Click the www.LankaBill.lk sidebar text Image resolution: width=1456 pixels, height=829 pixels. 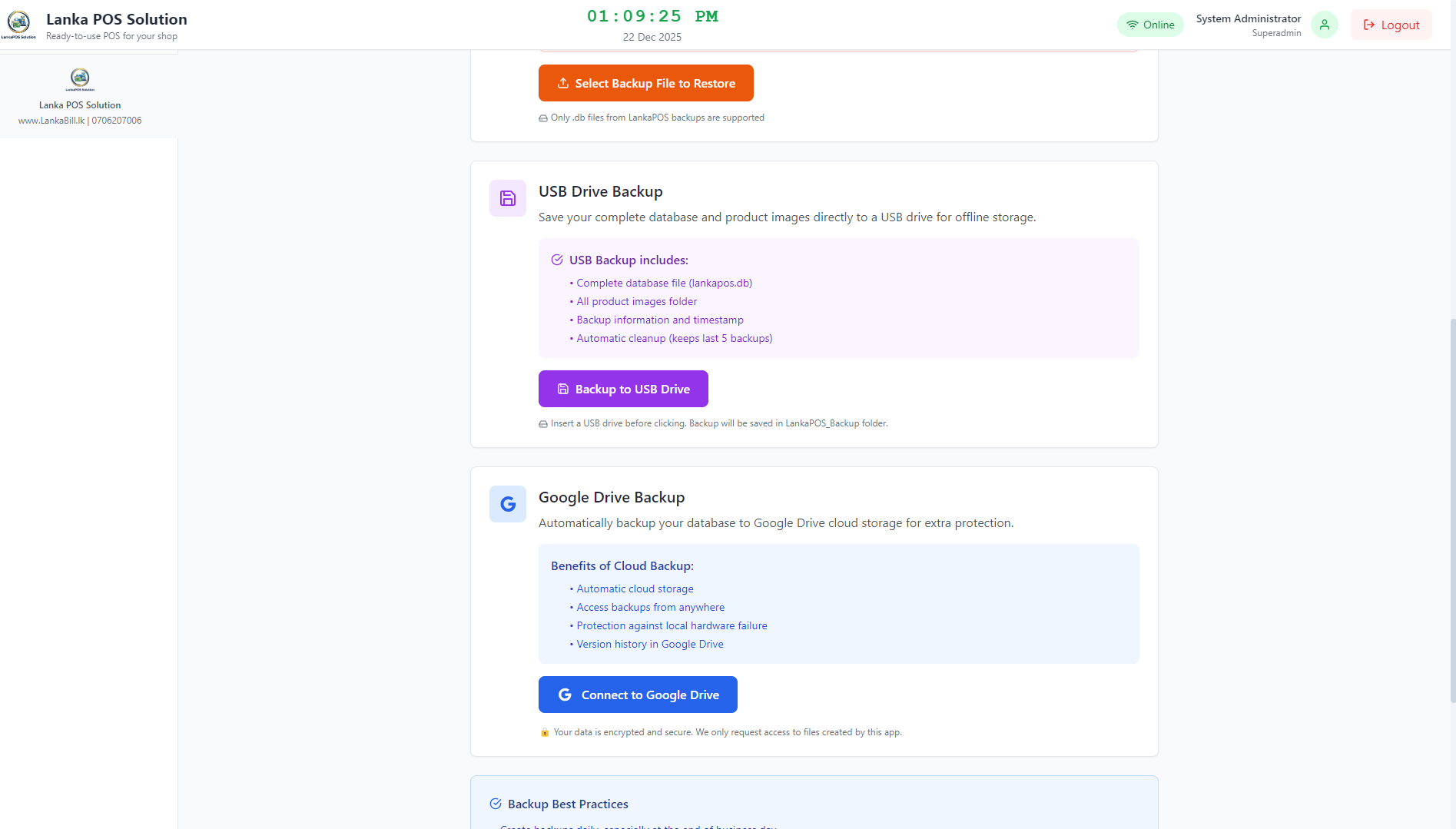tap(51, 121)
